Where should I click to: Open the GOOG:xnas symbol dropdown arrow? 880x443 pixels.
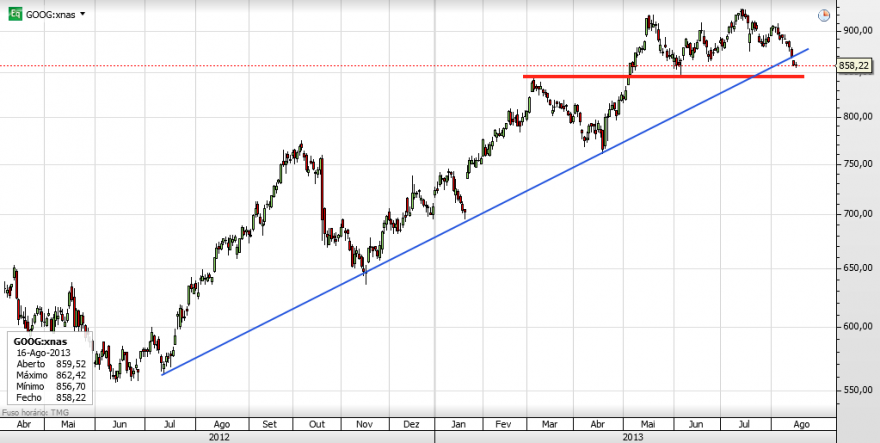point(82,14)
